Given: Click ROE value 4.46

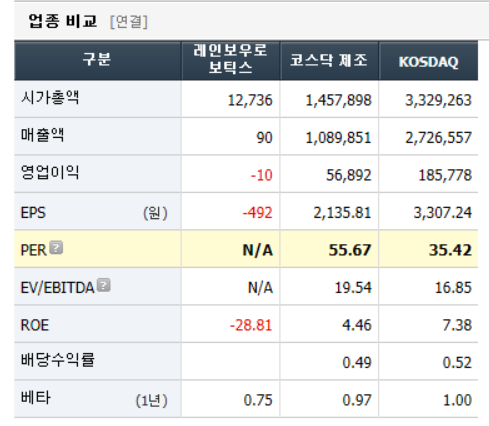Looking at the screenshot, I should (x=357, y=325).
